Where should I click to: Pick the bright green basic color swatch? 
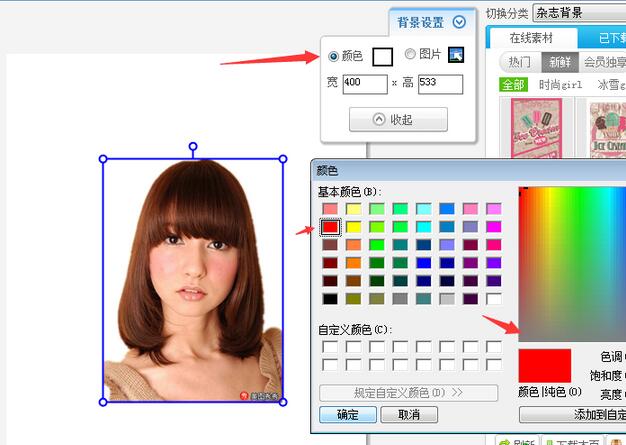pos(376,245)
